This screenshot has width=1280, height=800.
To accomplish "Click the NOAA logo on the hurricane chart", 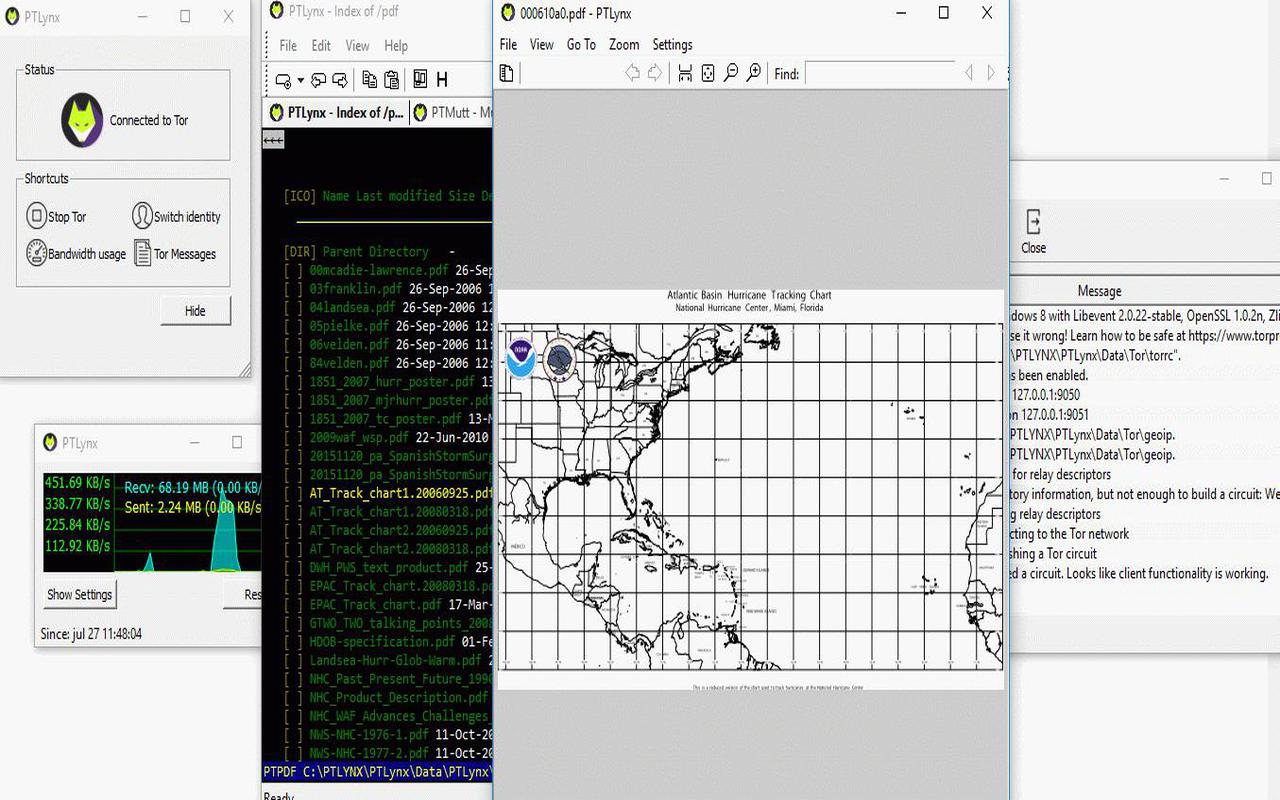I will (521, 359).
